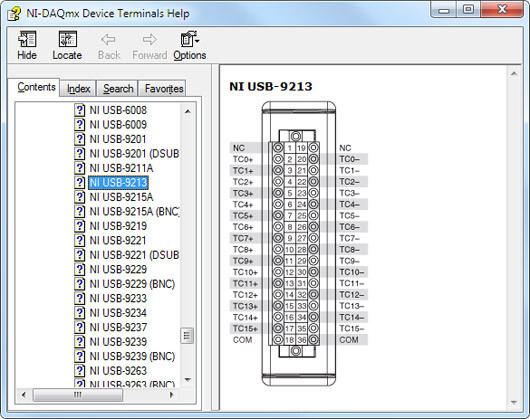This screenshot has height=419, width=530.
Task: Click the TC7+ terminal label
Action: (243, 238)
